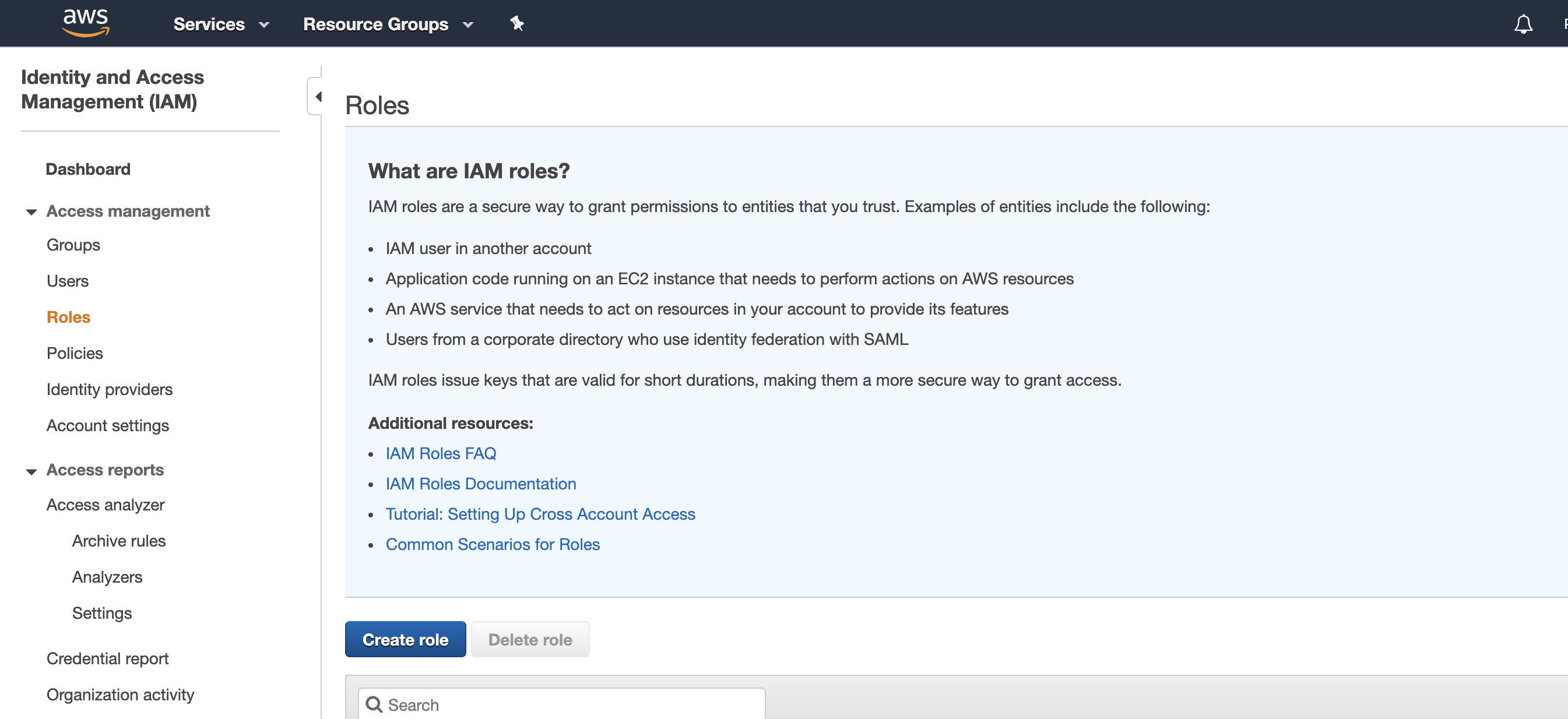Select Roles in the sidebar
Image resolution: width=1568 pixels, height=719 pixels.
(69, 317)
